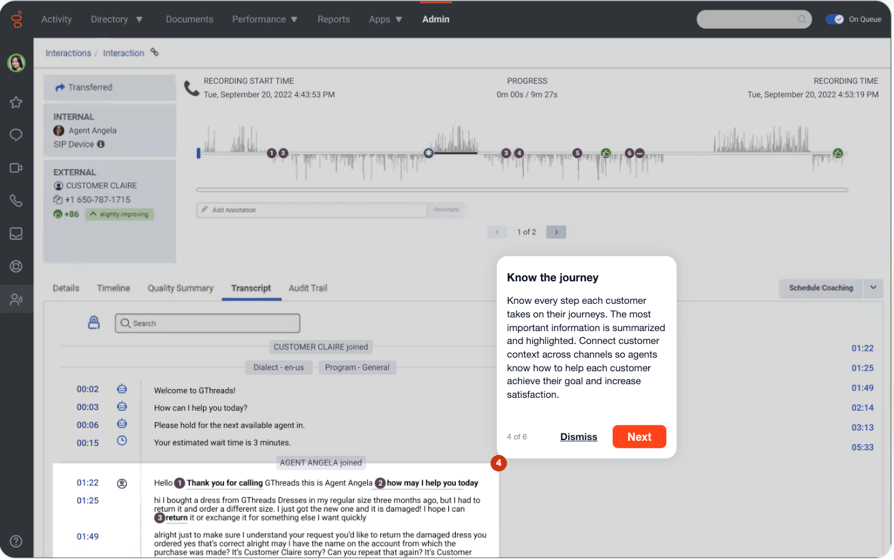The image size is (894, 560).
Task: Click the bot icon at 00:02
Action: point(122,389)
